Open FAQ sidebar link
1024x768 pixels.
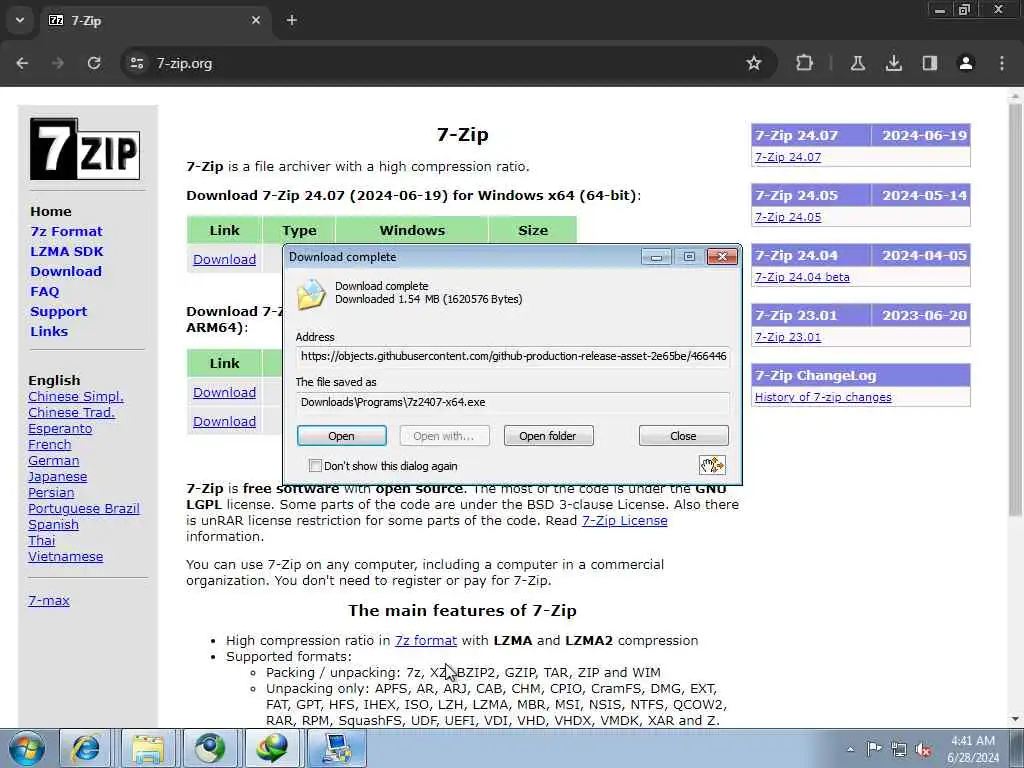(44, 292)
